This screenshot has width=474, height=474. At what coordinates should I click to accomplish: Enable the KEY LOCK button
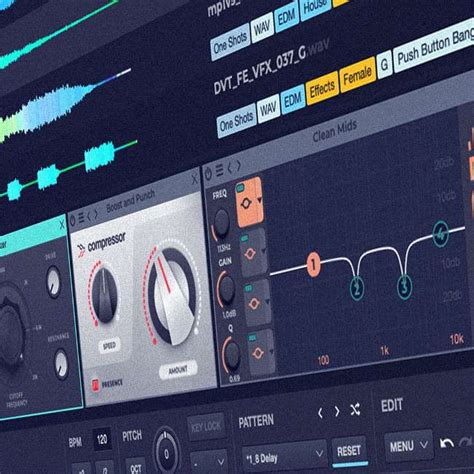pyautogui.click(x=206, y=427)
